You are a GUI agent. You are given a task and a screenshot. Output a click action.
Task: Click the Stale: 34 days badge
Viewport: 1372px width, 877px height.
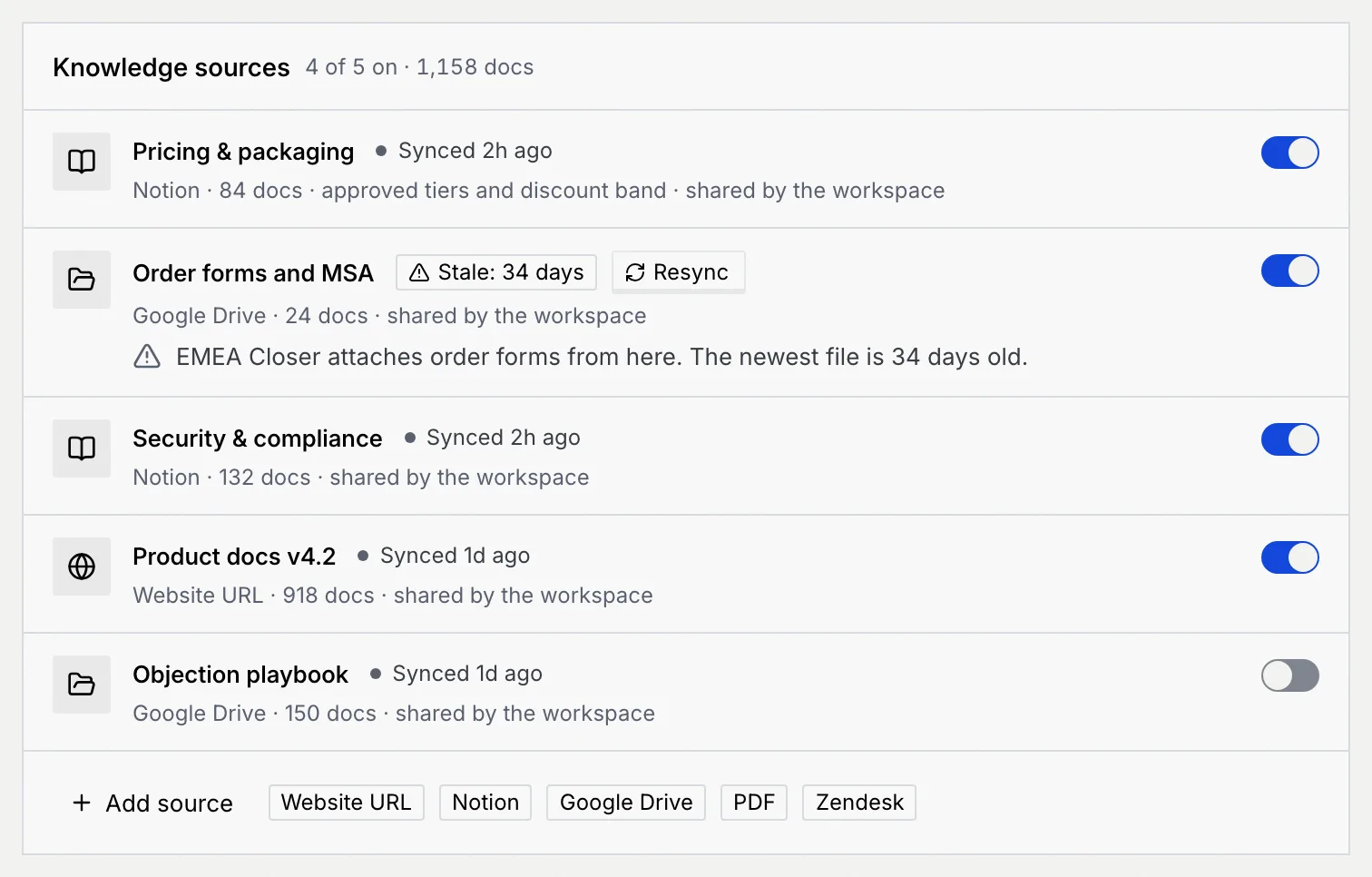click(496, 272)
